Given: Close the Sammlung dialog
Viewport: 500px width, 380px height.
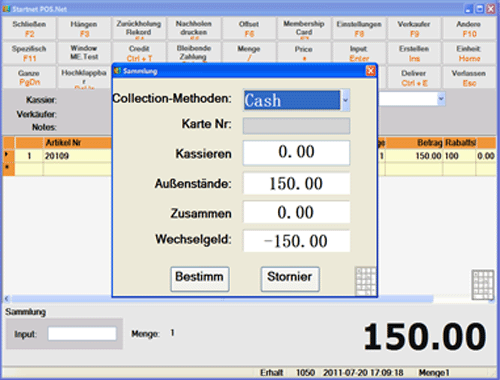Looking at the screenshot, I should [370, 71].
